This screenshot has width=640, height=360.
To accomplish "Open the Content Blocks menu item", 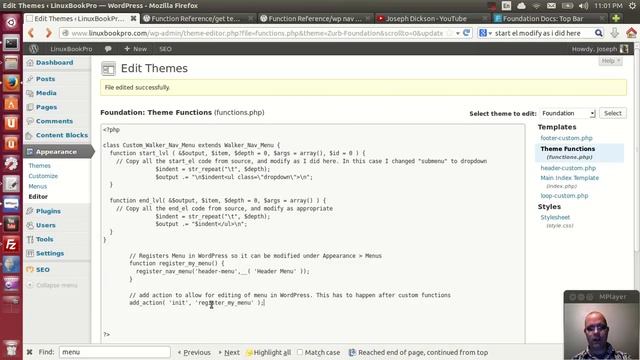I will pyautogui.click(x=62, y=135).
